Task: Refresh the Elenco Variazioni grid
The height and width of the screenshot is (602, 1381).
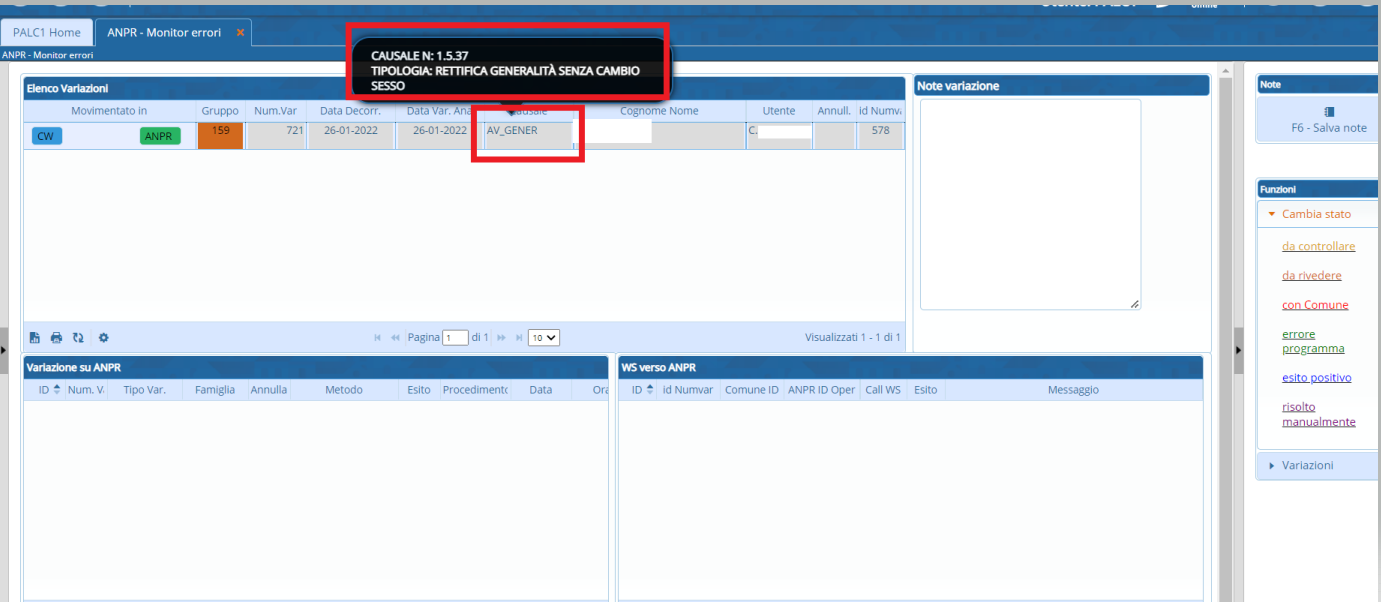Action: click(78, 338)
